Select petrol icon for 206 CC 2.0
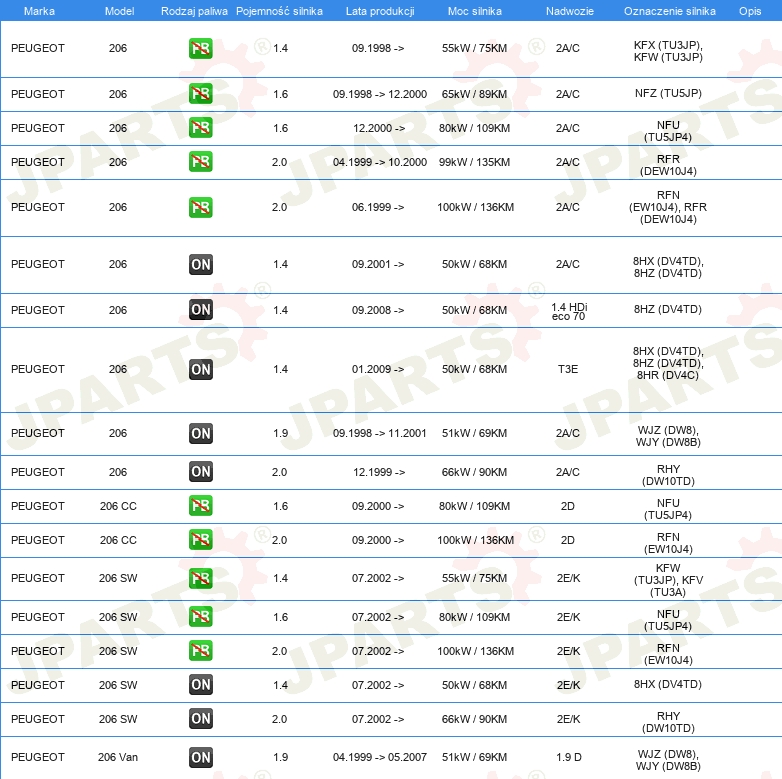782x779 pixels. [201, 540]
